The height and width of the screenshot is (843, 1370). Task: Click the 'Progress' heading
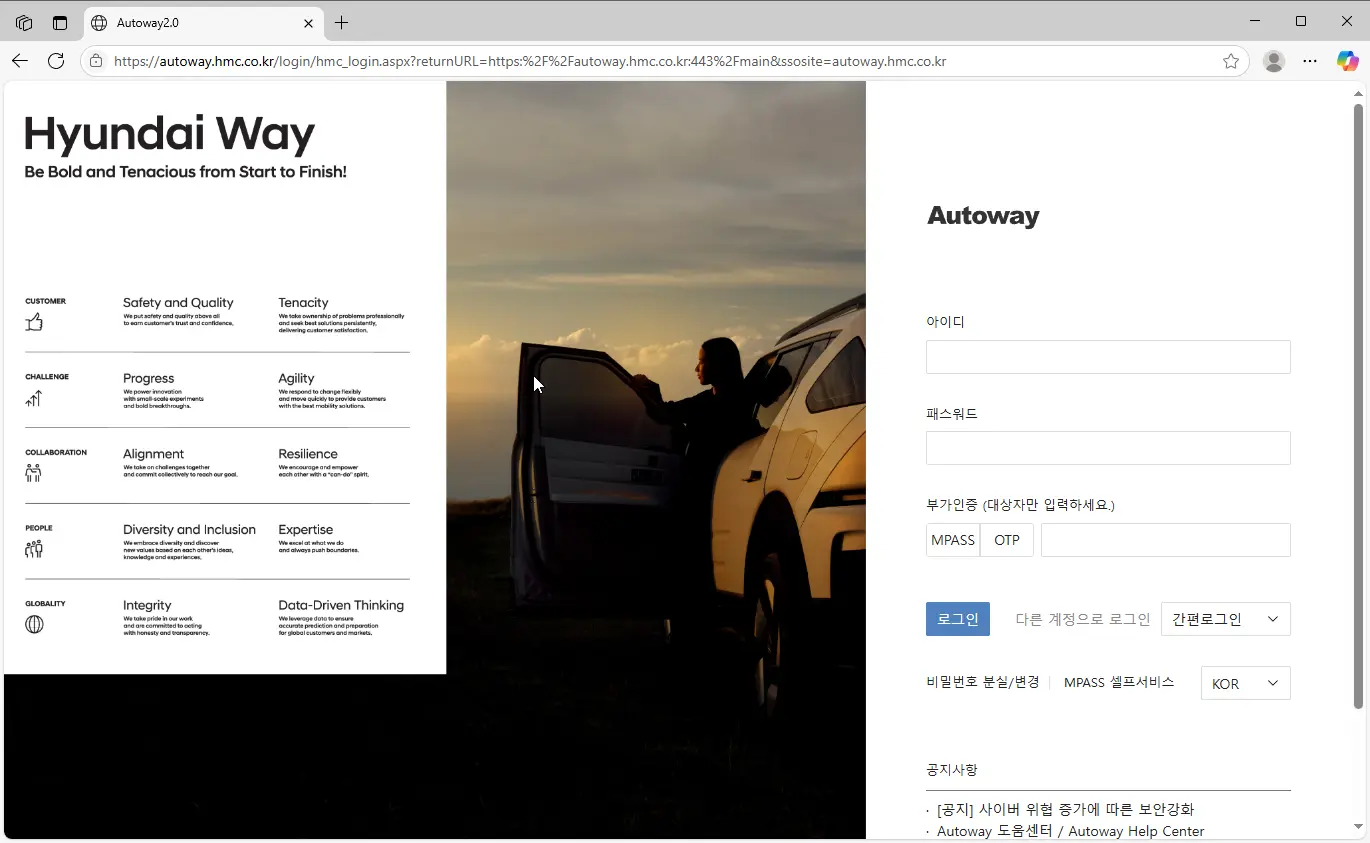click(x=148, y=378)
